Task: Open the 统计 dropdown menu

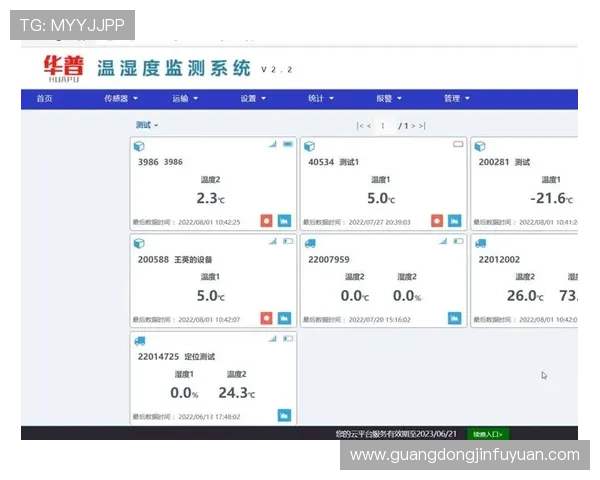Action: [x=321, y=98]
